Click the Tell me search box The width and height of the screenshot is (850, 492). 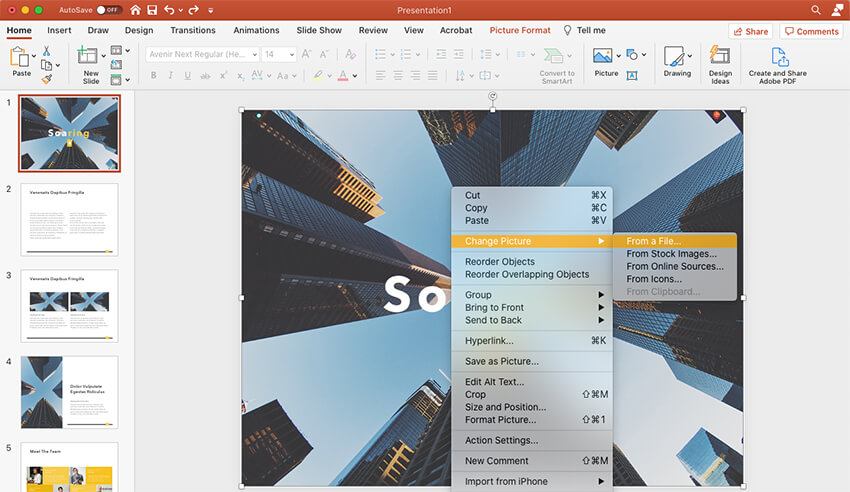(x=585, y=30)
